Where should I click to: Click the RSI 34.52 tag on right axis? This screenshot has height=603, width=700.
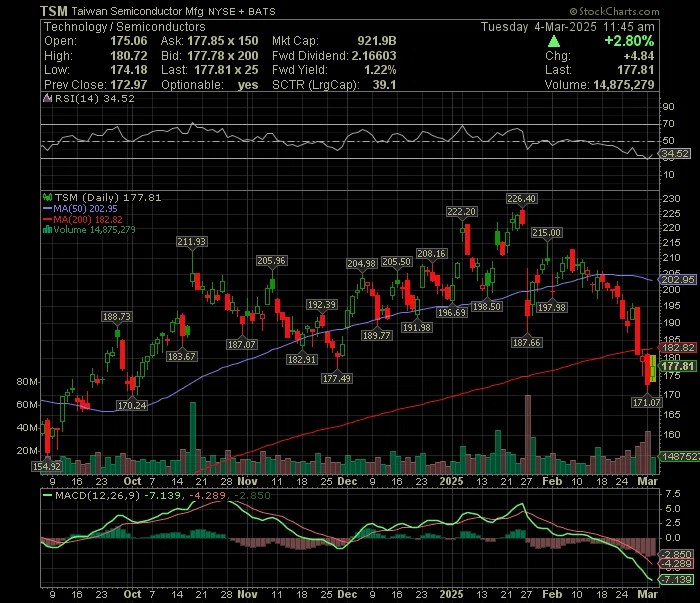(x=675, y=154)
